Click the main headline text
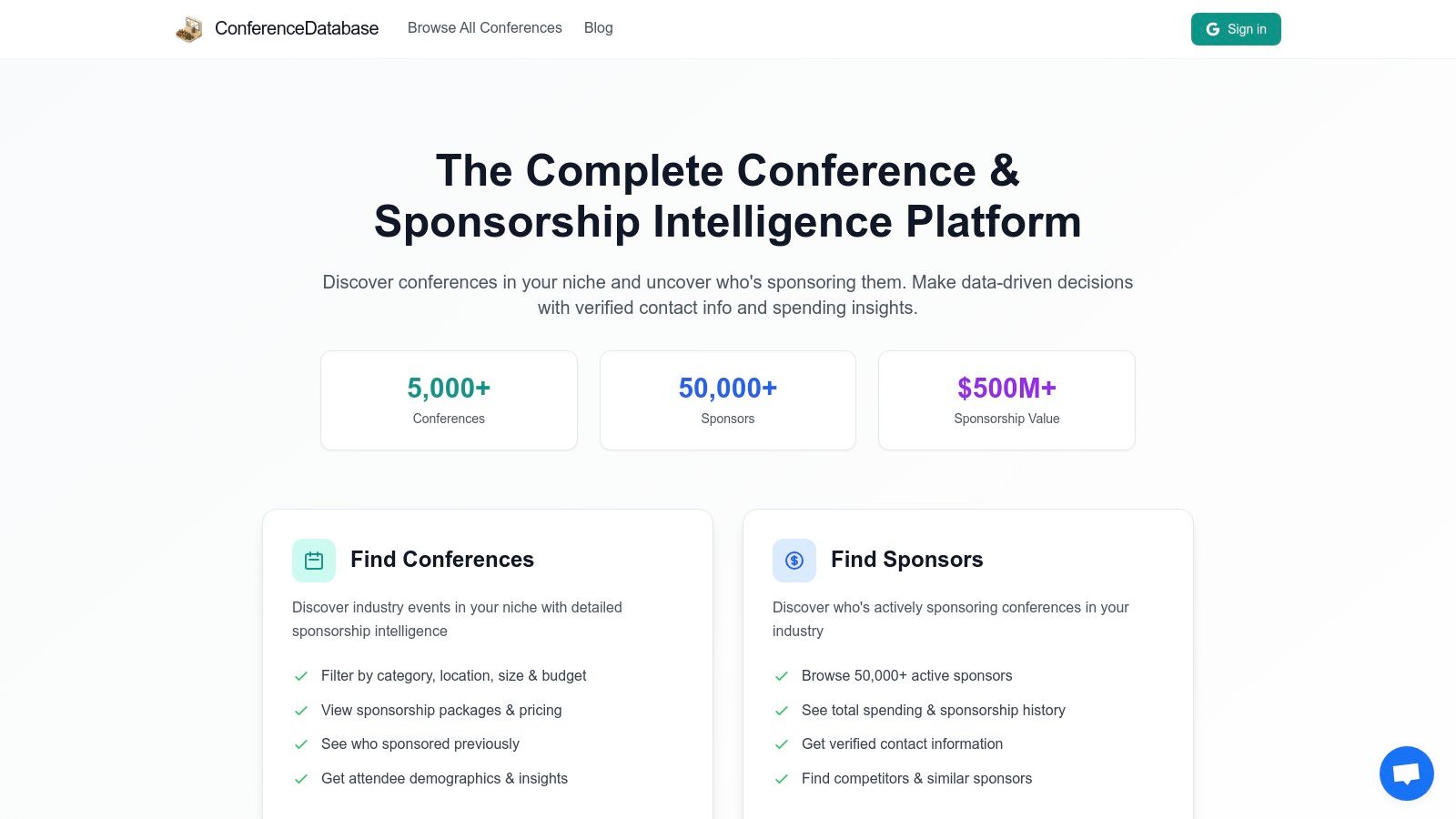 pyautogui.click(x=727, y=196)
